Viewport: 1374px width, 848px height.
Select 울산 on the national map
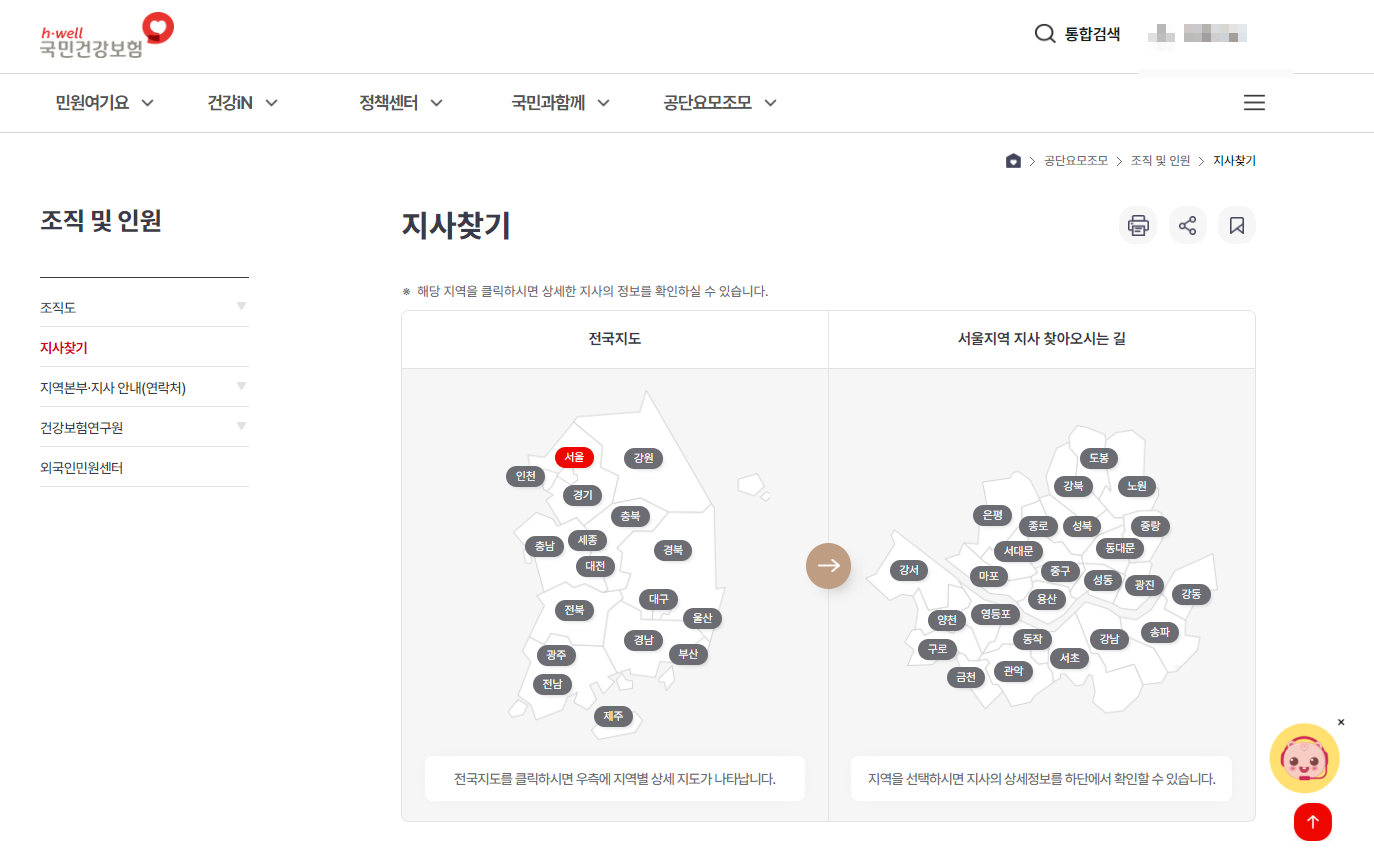(702, 618)
